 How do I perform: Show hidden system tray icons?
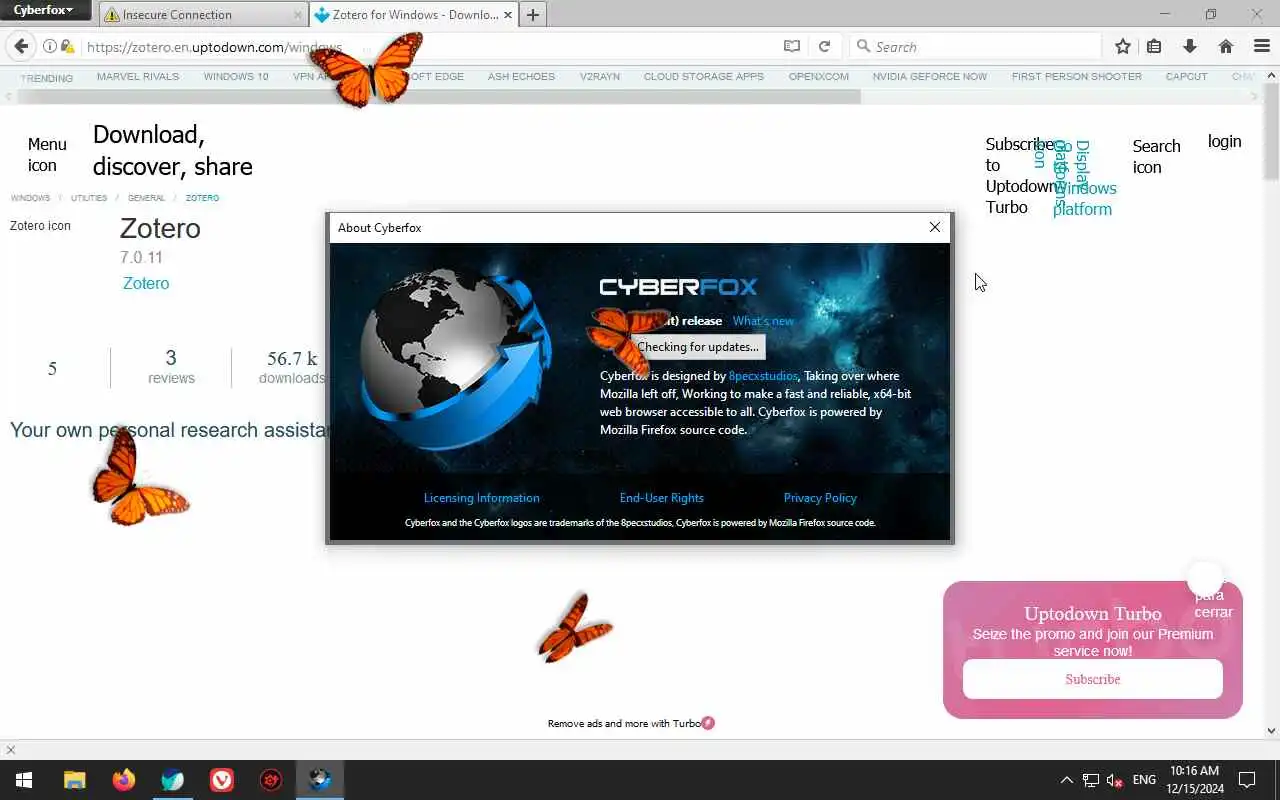1066,780
